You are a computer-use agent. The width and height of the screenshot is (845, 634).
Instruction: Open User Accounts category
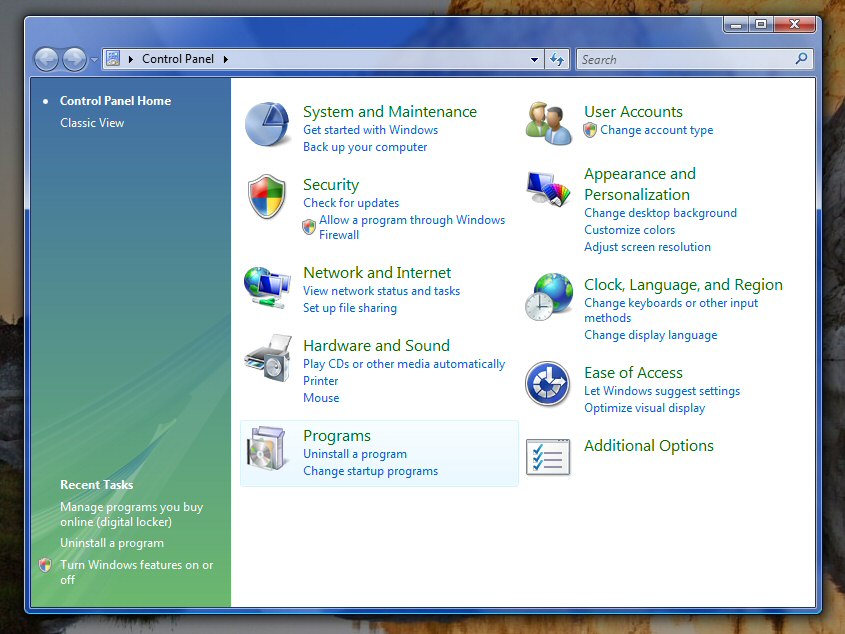(633, 112)
